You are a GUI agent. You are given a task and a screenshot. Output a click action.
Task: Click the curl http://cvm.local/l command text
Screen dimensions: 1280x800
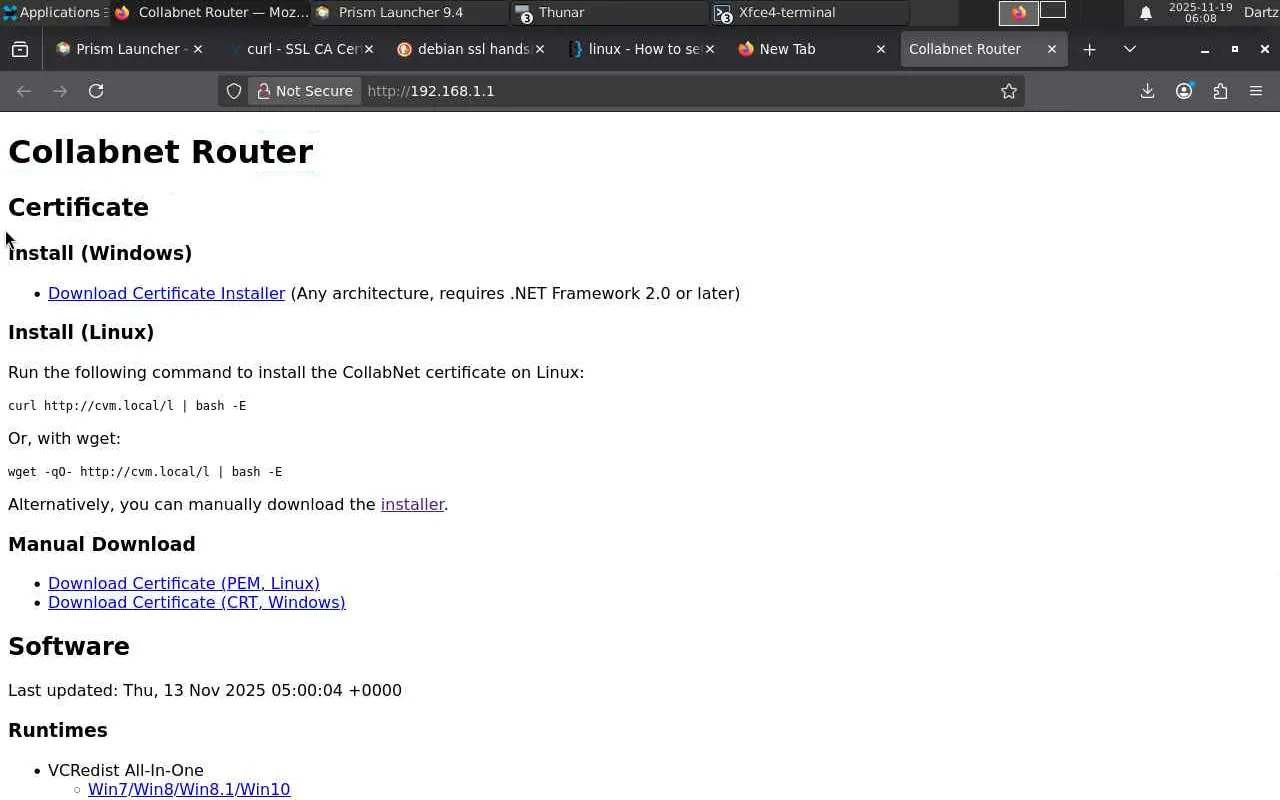pos(127,406)
